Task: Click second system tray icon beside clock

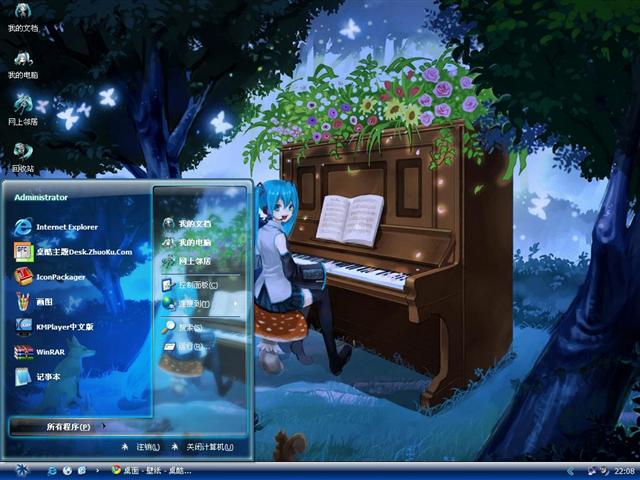Action: pos(604,471)
